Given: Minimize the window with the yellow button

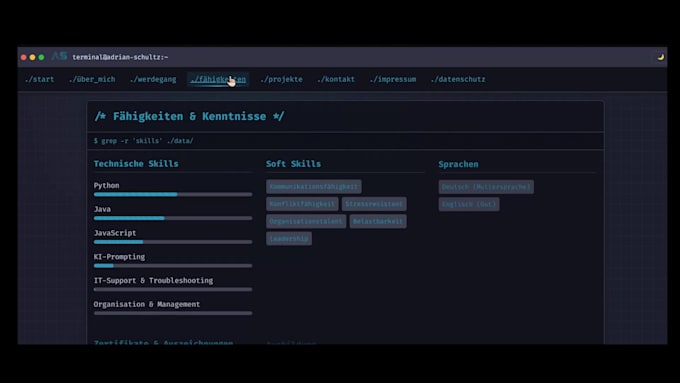Looking at the screenshot, I should pyautogui.click(x=33, y=57).
